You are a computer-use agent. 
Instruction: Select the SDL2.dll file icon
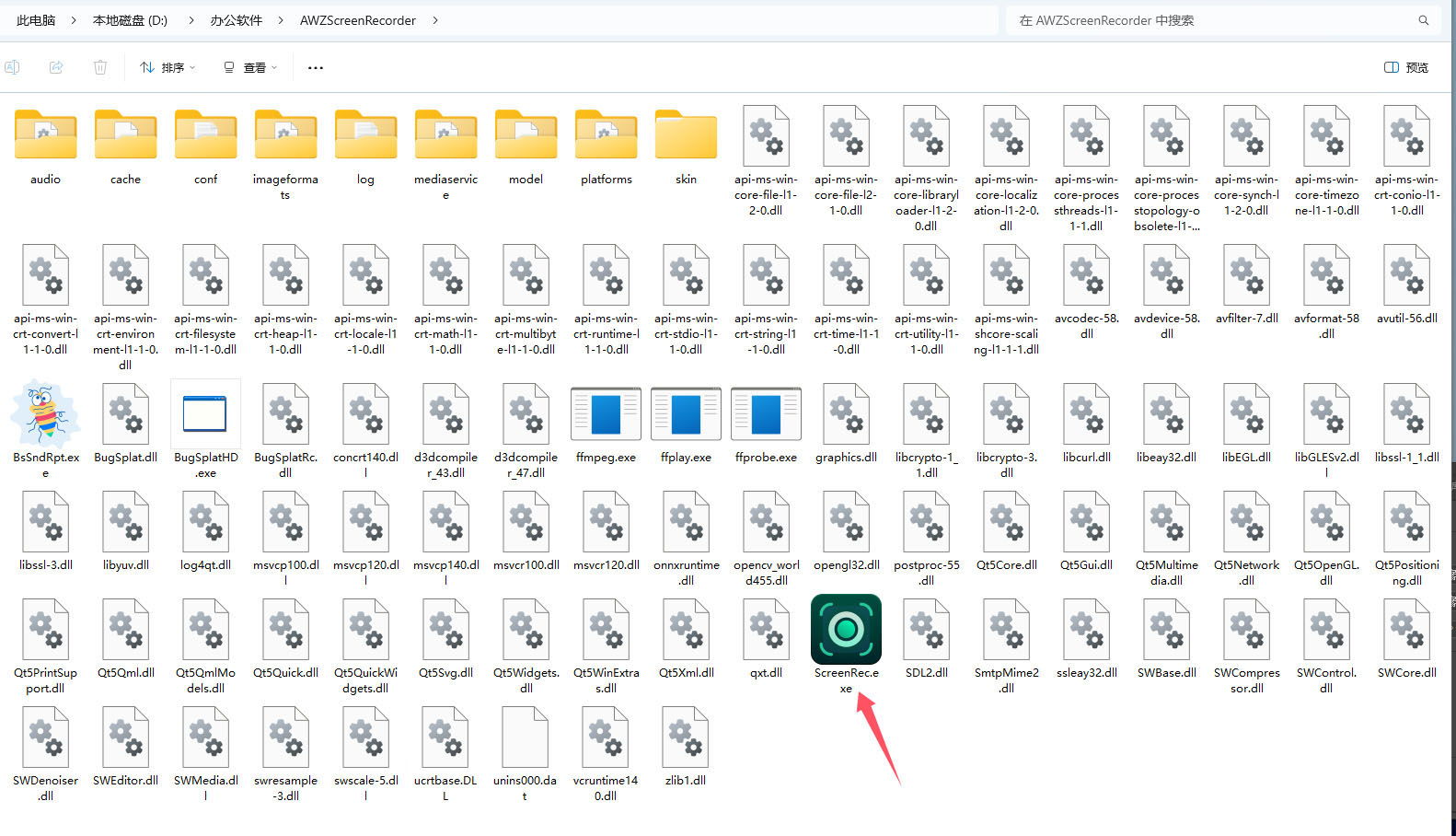click(x=926, y=629)
